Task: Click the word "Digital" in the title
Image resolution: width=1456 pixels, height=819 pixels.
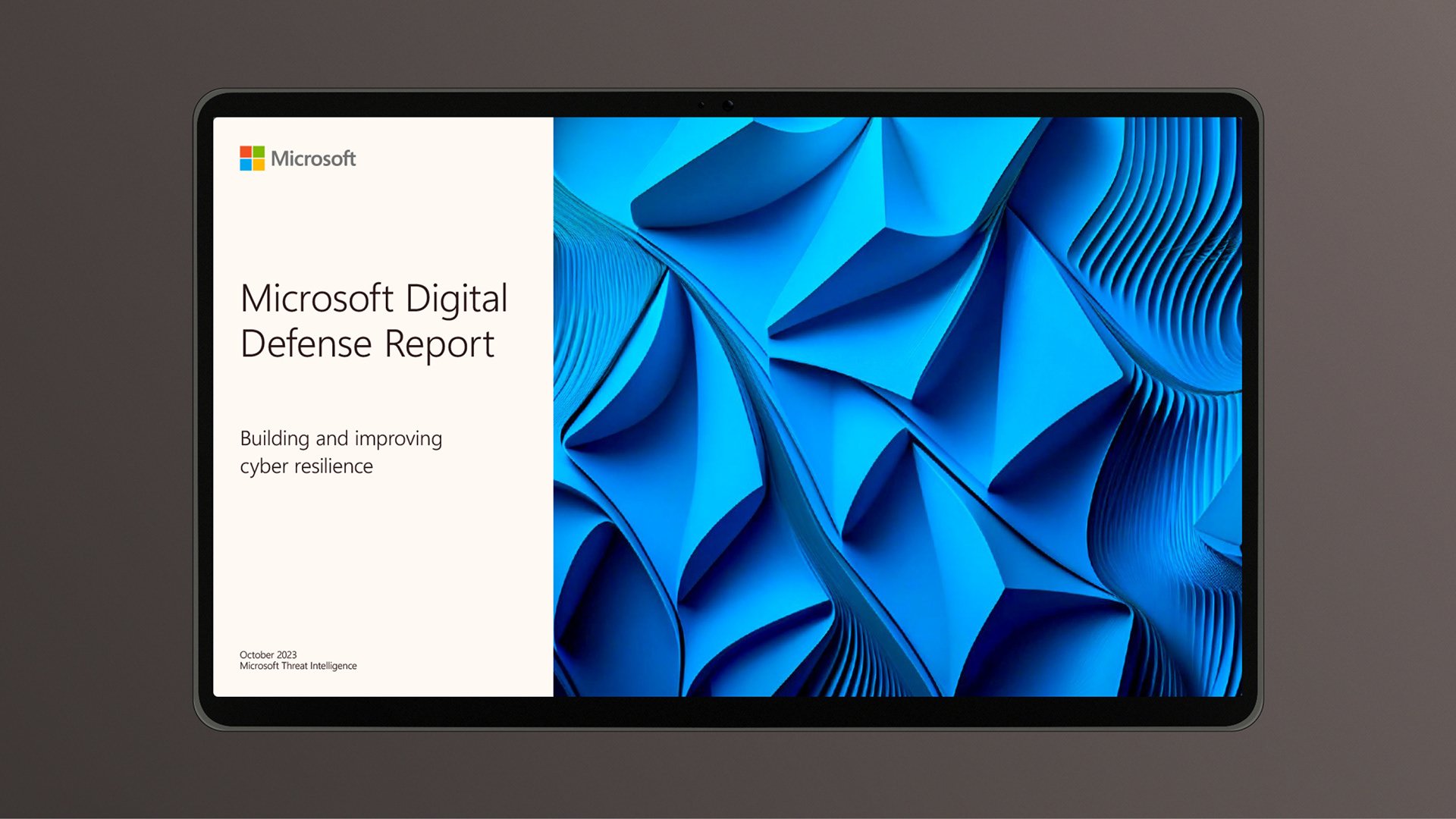Action: click(x=456, y=299)
